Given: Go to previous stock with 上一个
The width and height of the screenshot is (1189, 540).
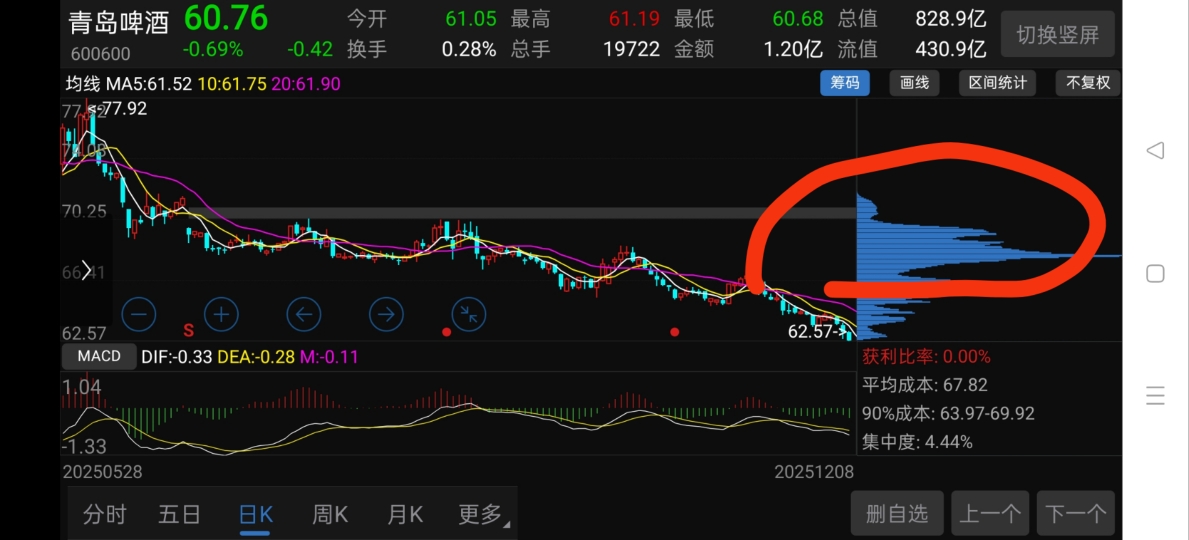Looking at the screenshot, I should click(990, 514).
